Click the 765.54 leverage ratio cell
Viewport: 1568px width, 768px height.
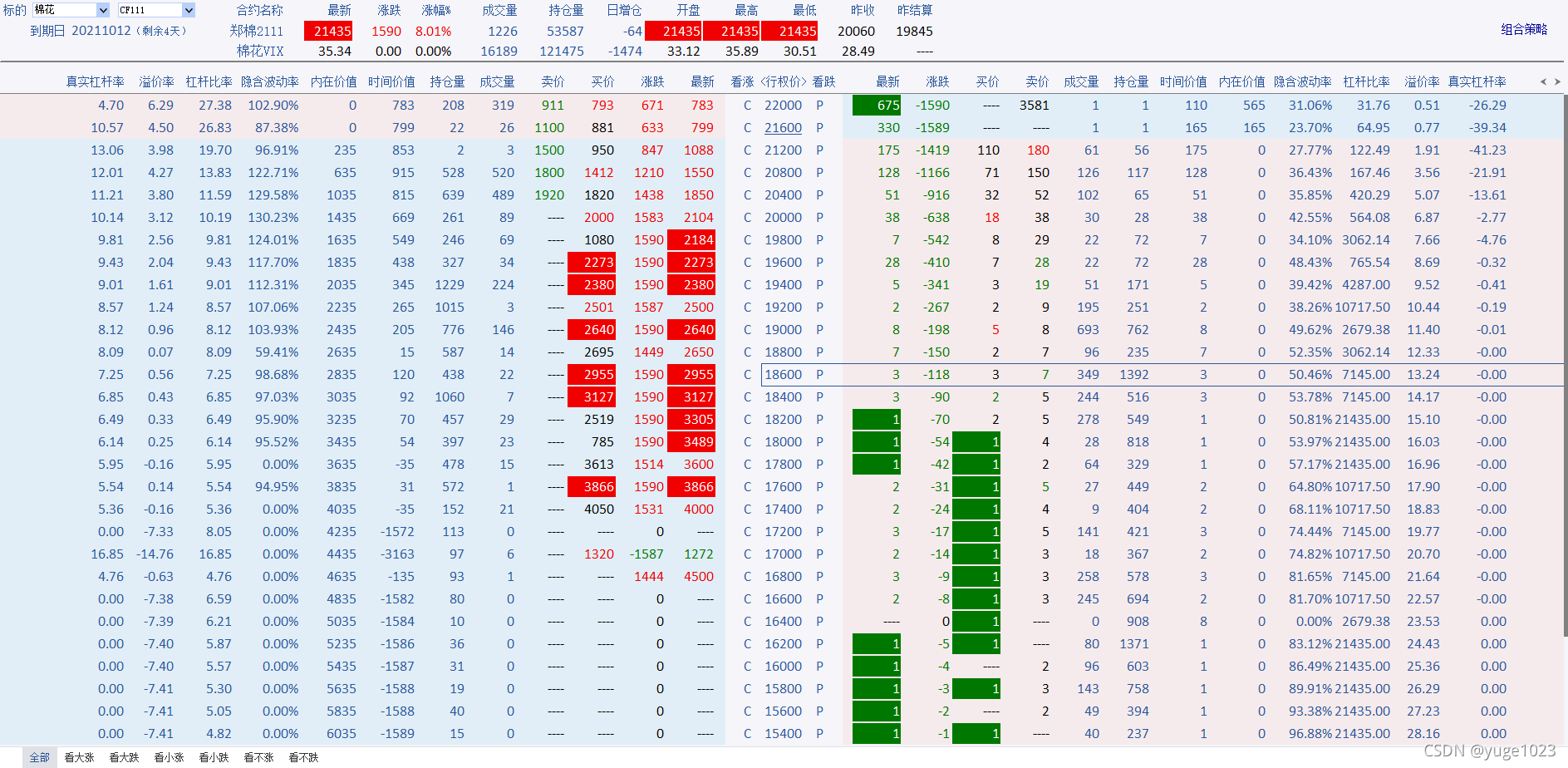click(1369, 263)
